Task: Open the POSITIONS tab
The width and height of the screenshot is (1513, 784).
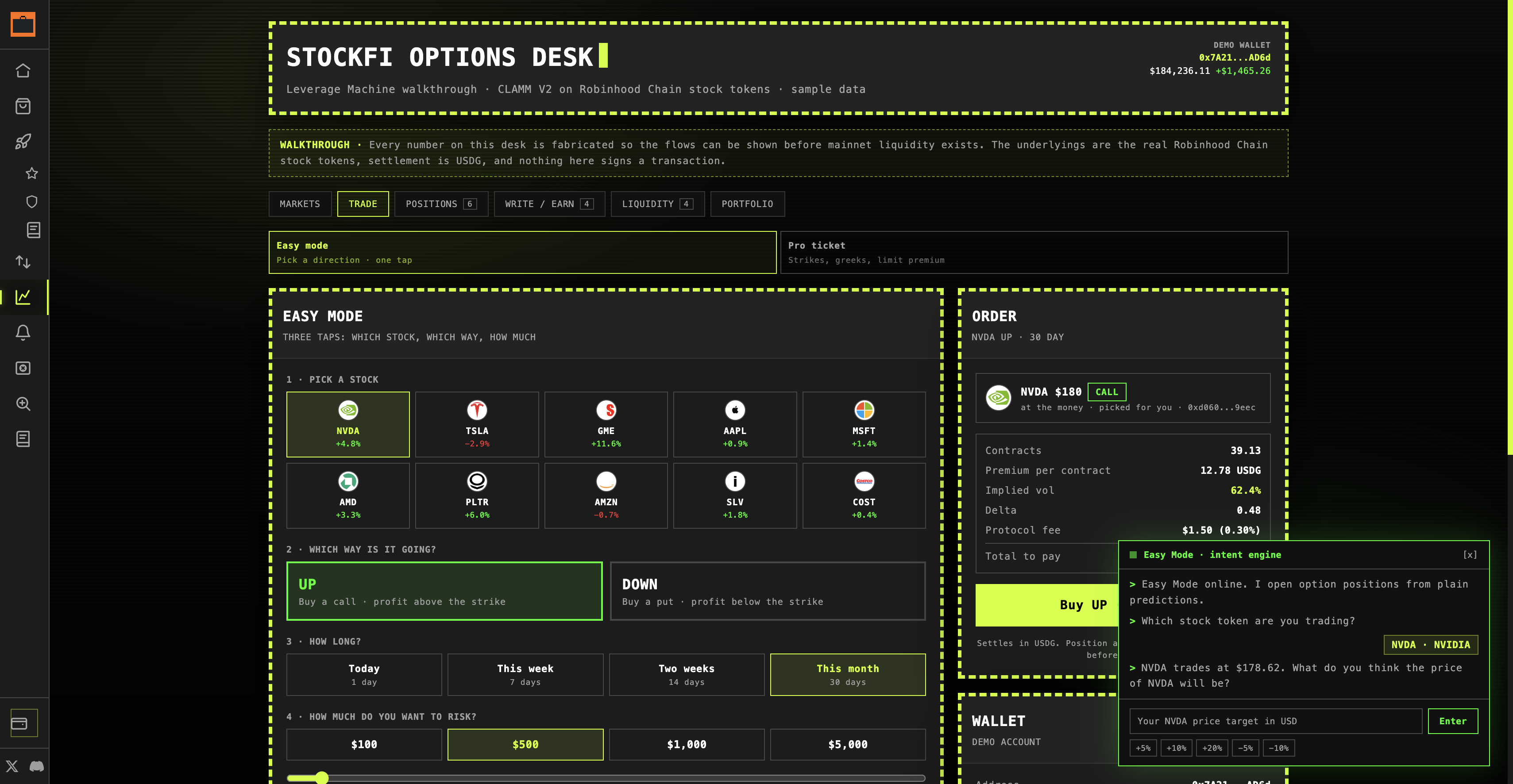Action: tap(441, 204)
